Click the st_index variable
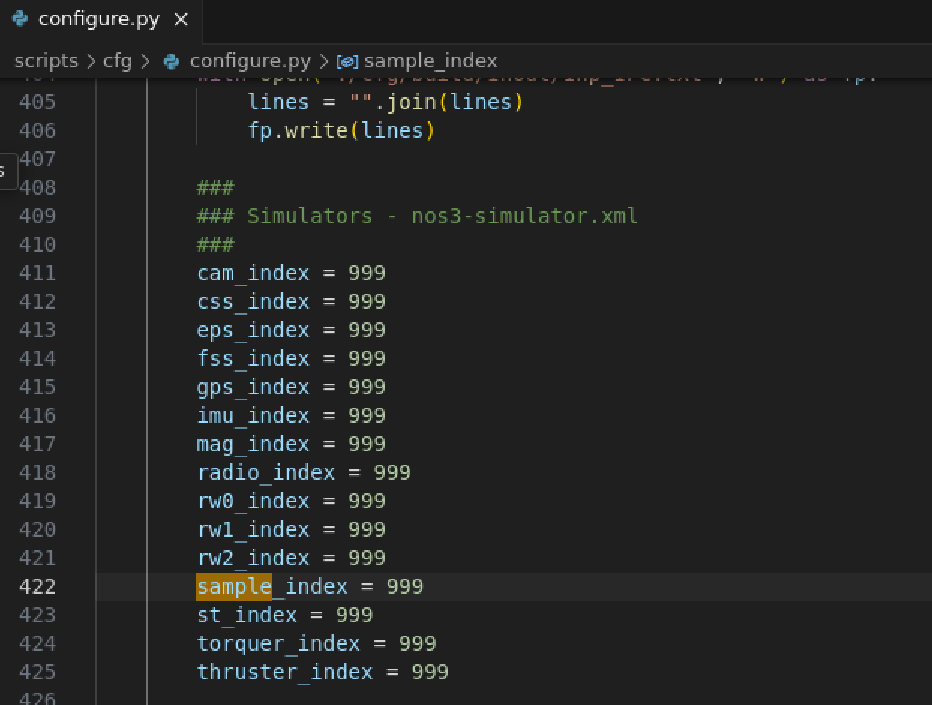Screen dimensions: 932x705 click(x=247, y=615)
